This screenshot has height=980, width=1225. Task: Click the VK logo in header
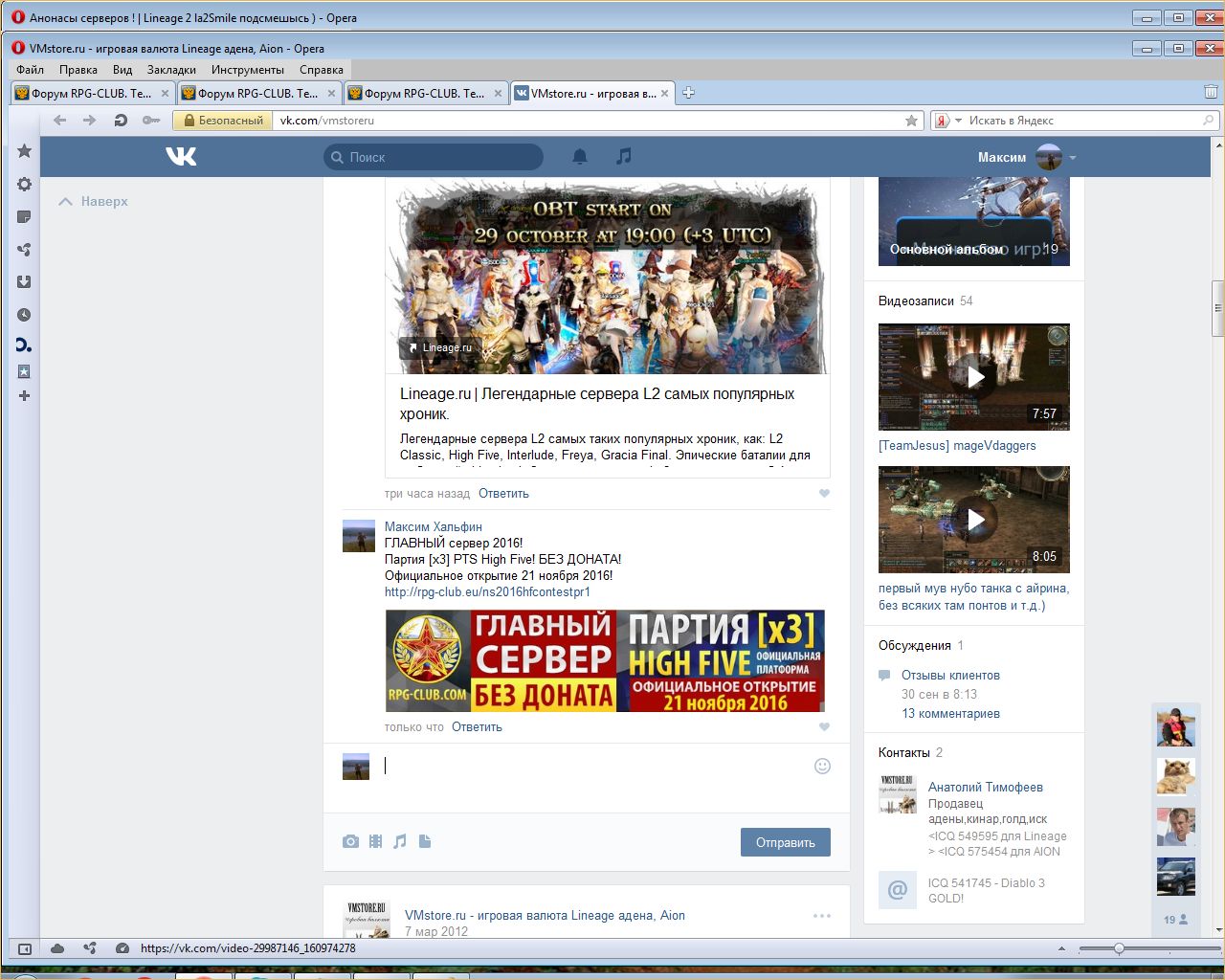(181, 157)
